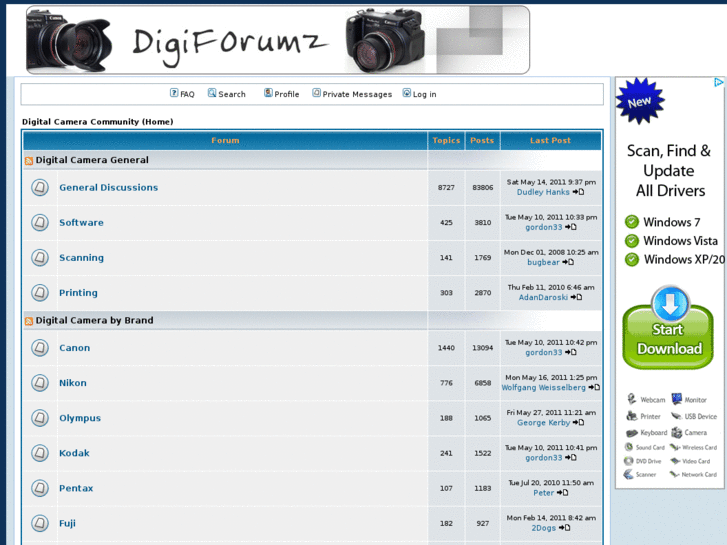The image size is (727, 545).
Task: Click the folder icon beside Printing
Action: pos(40,293)
